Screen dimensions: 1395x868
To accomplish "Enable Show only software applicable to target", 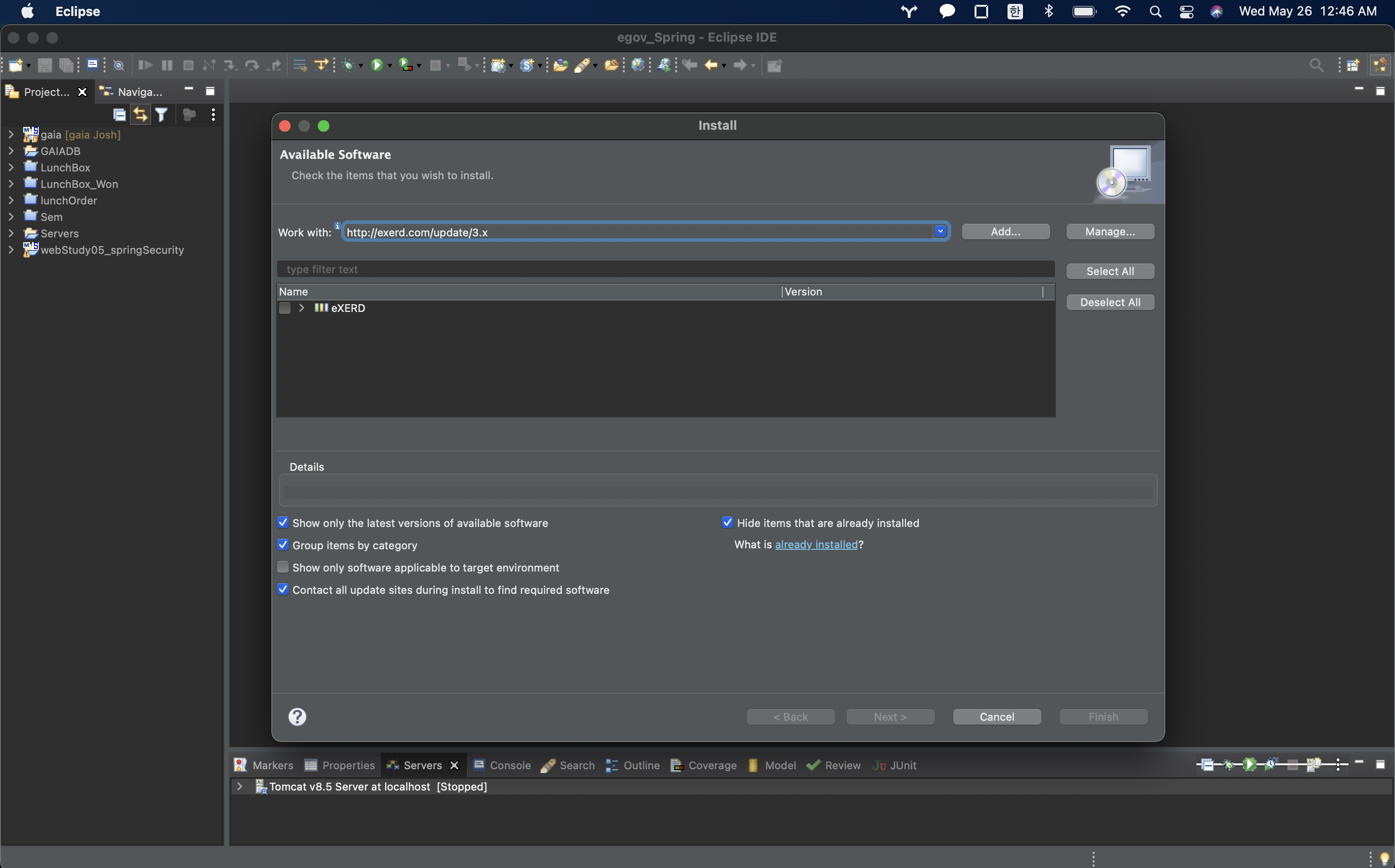I will pyautogui.click(x=283, y=567).
